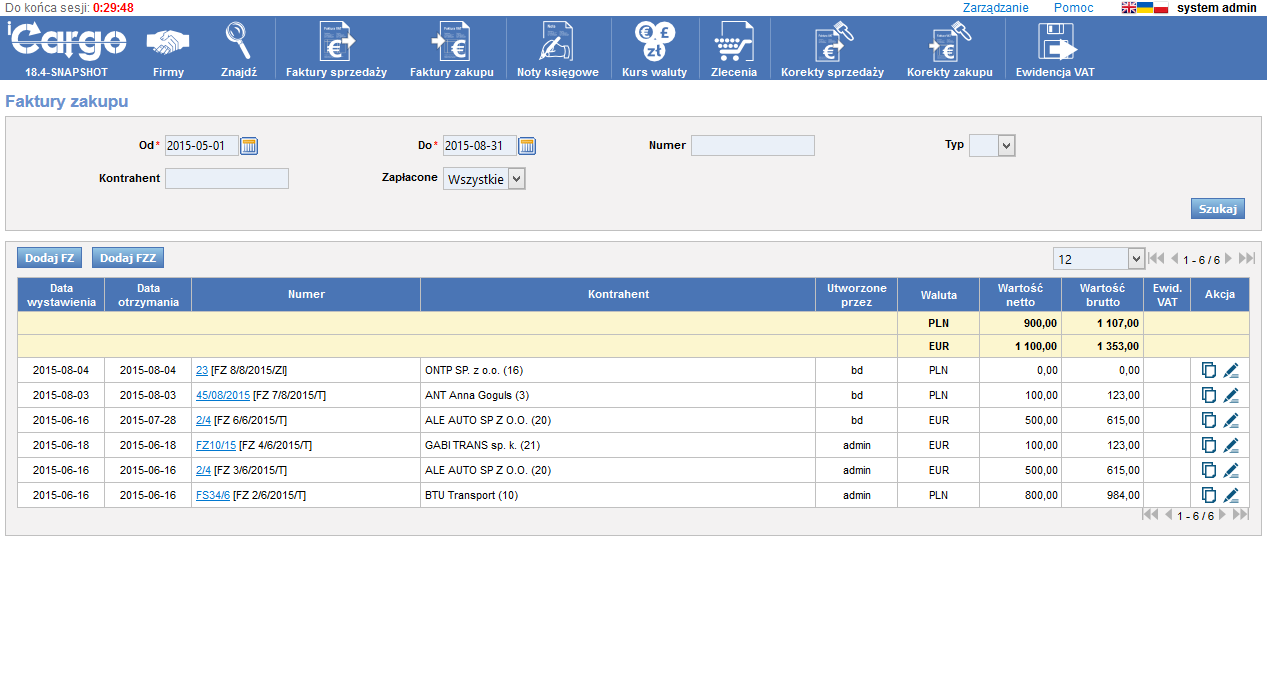The image size is (1267, 681).
Task: Focus the Kontrahent input field
Action: (227, 179)
